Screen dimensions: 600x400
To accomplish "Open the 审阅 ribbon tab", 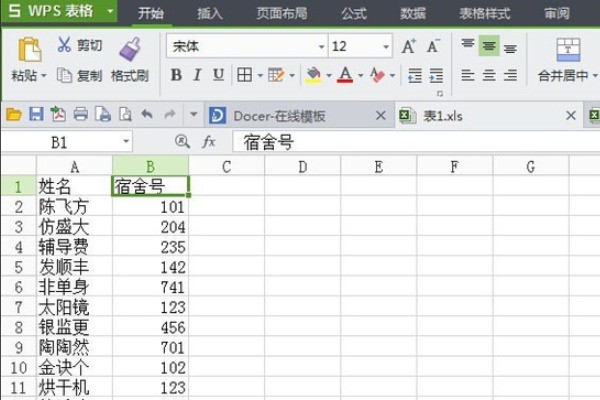I will (557, 13).
